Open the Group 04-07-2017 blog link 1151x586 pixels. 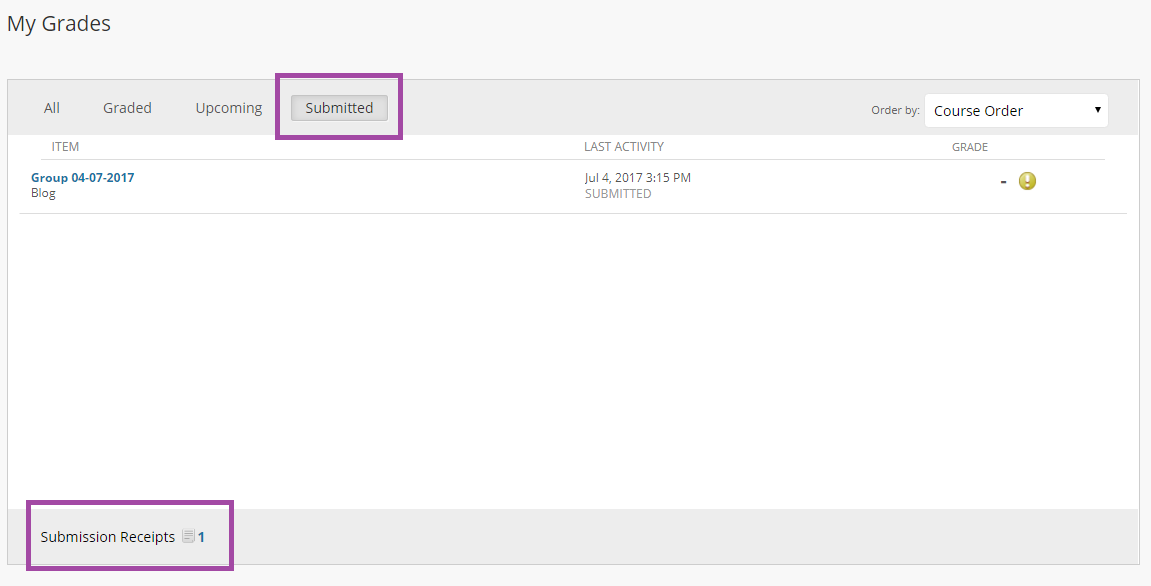82,178
